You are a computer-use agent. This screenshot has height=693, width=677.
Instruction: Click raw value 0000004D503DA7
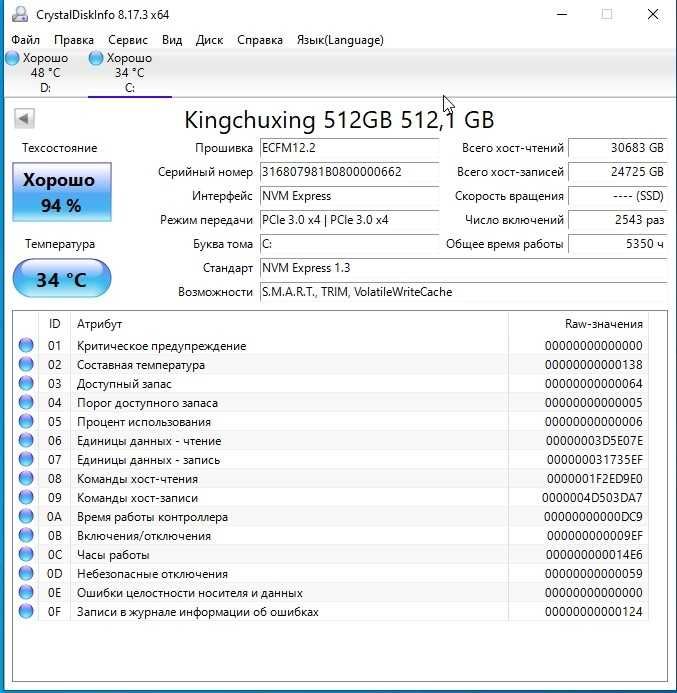pos(592,498)
